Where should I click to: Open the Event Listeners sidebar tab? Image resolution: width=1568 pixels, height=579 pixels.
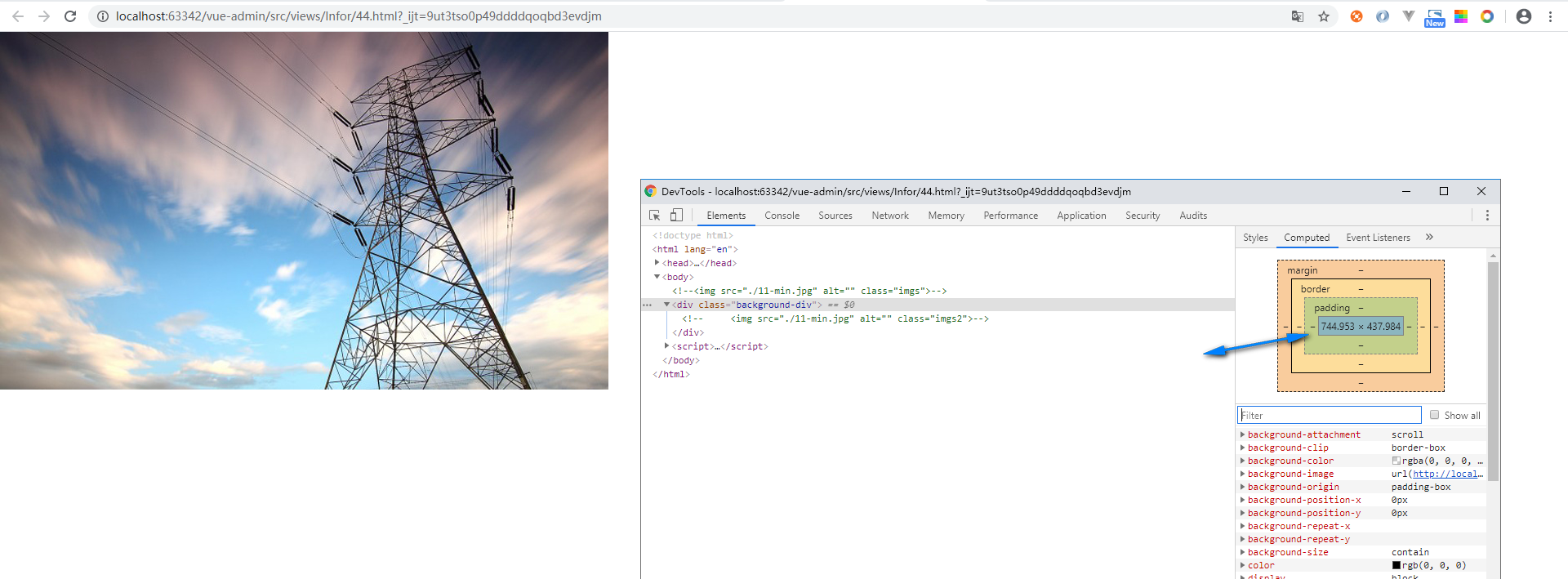[x=1378, y=238]
